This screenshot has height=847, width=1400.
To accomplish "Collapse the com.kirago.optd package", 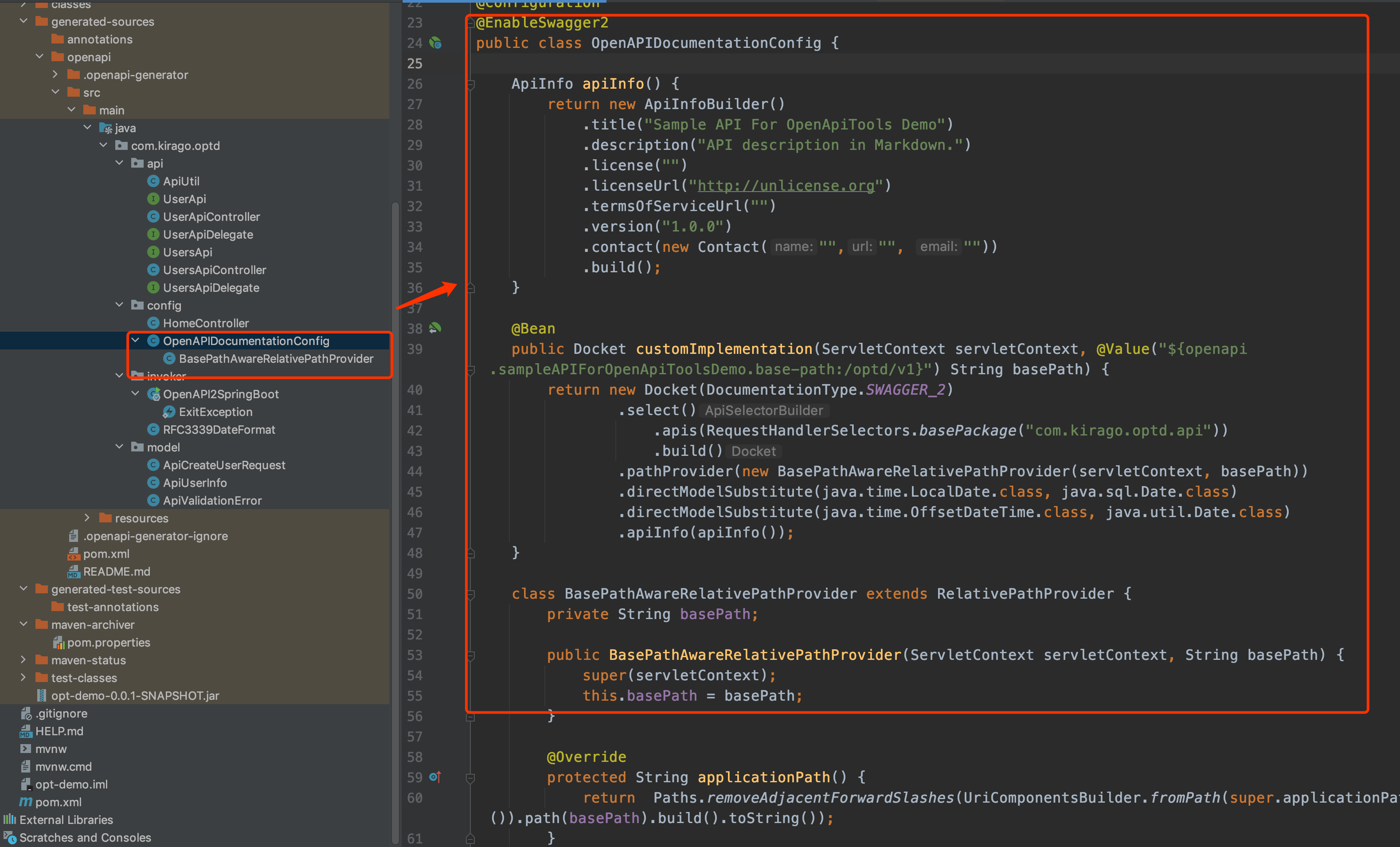I will [x=103, y=145].
